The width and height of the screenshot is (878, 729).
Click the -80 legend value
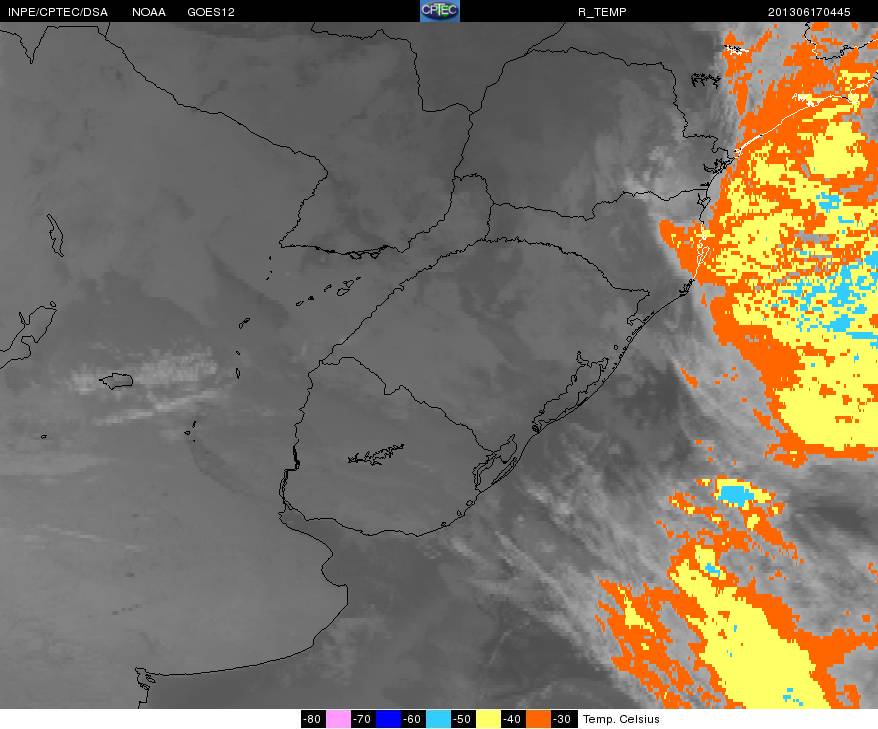pos(313,719)
